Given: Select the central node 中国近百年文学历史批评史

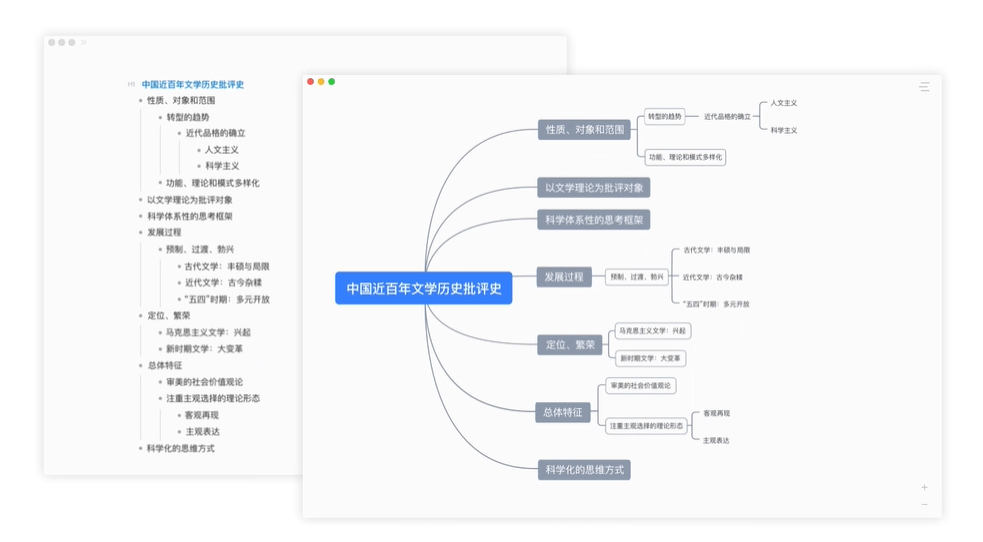Looking at the screenshot, I should click(424, 288).
